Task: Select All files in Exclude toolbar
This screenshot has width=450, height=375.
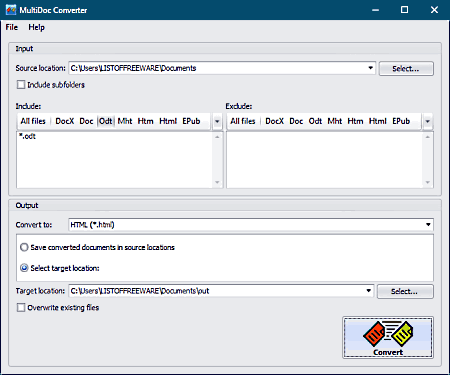Action: tap(243, 121)
